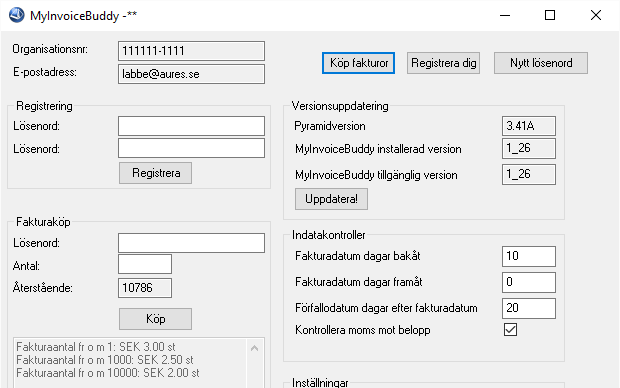
Task: Click the Köp fakturor button
Action: 358,63
